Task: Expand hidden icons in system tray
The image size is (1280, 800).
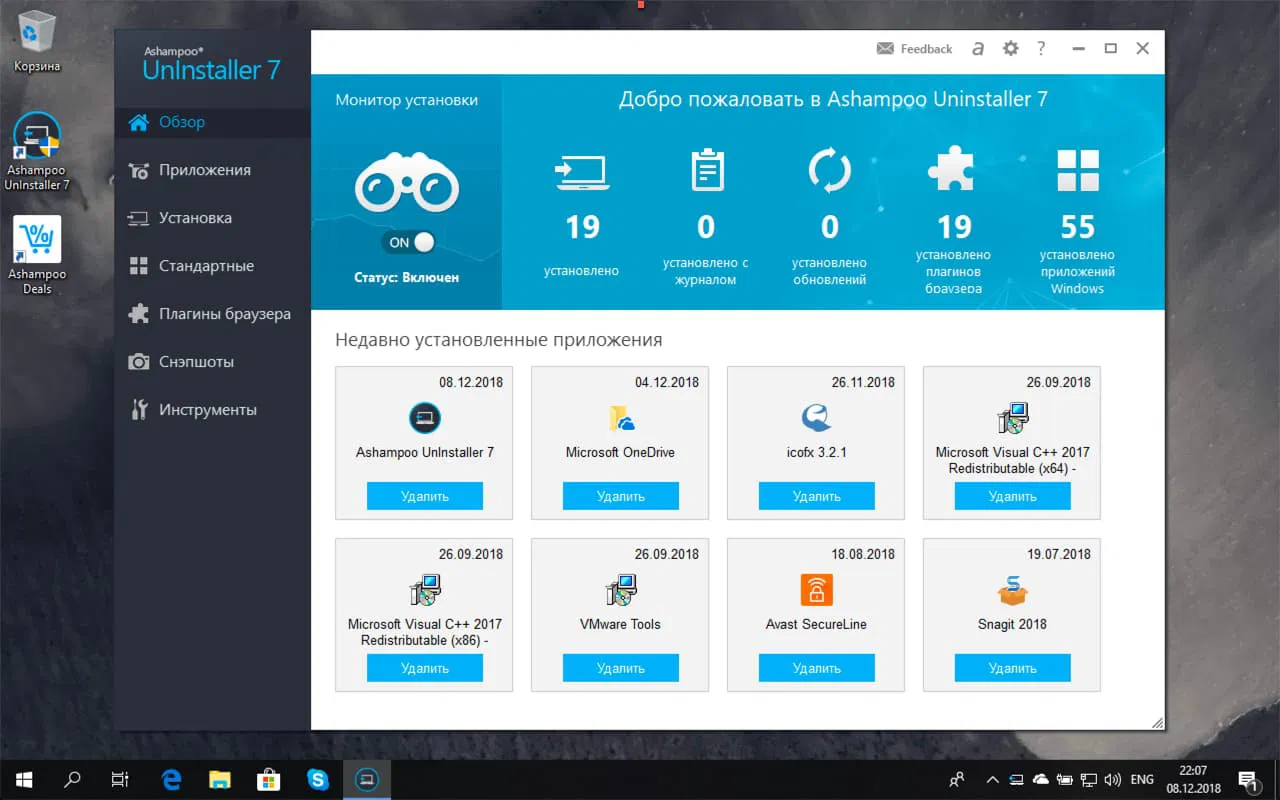Action: (x=992, y=779)
